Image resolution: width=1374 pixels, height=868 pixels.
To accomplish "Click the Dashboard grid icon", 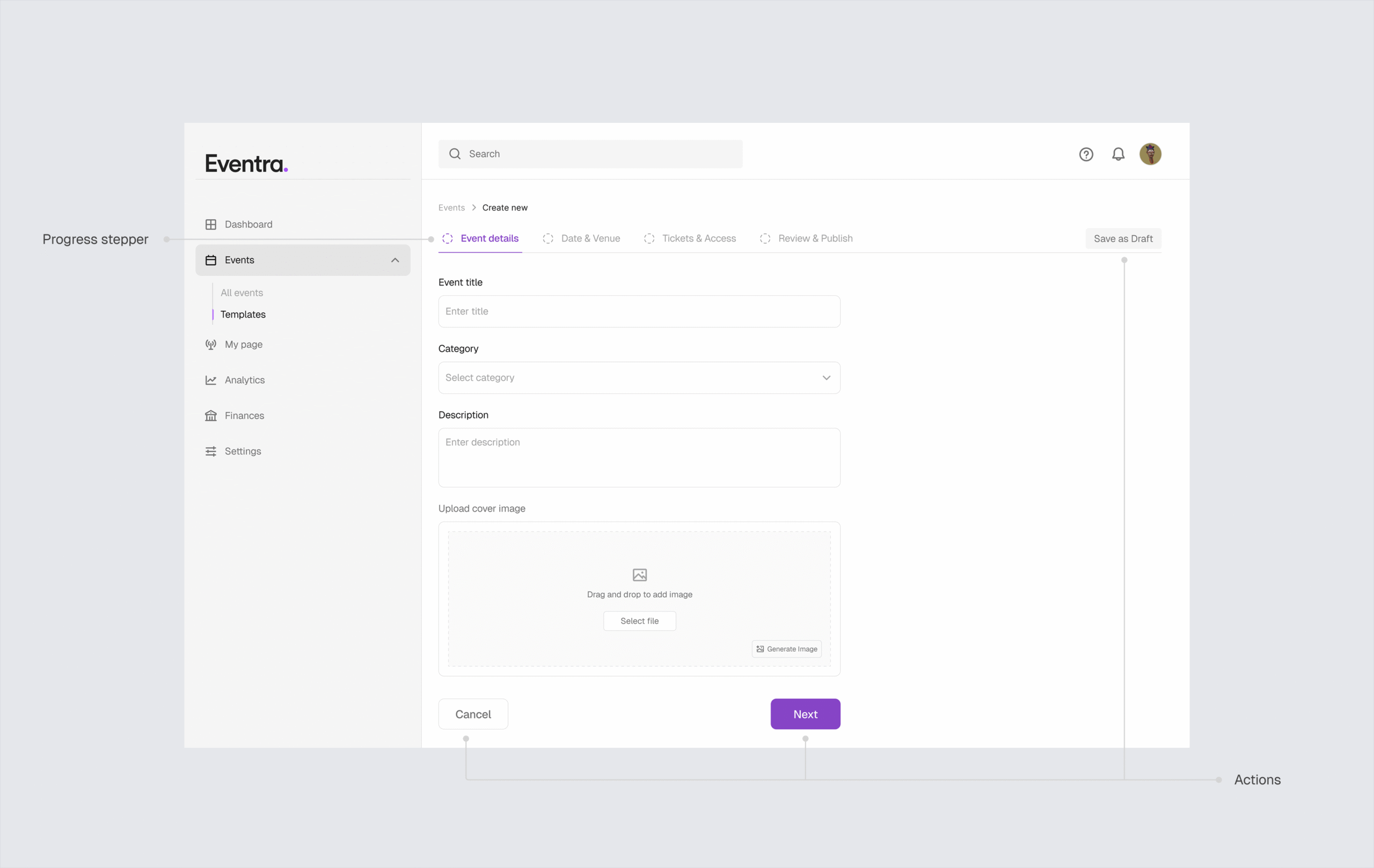I will (x=210, y=224).
